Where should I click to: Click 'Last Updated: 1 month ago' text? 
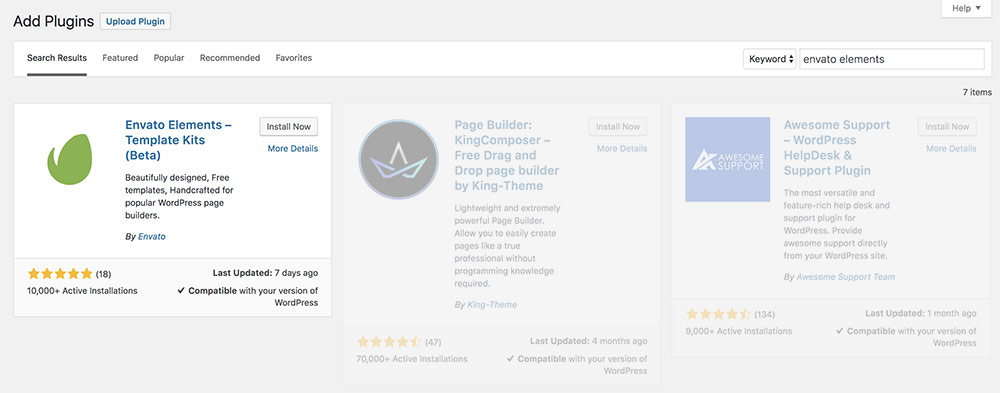(920, 313)
